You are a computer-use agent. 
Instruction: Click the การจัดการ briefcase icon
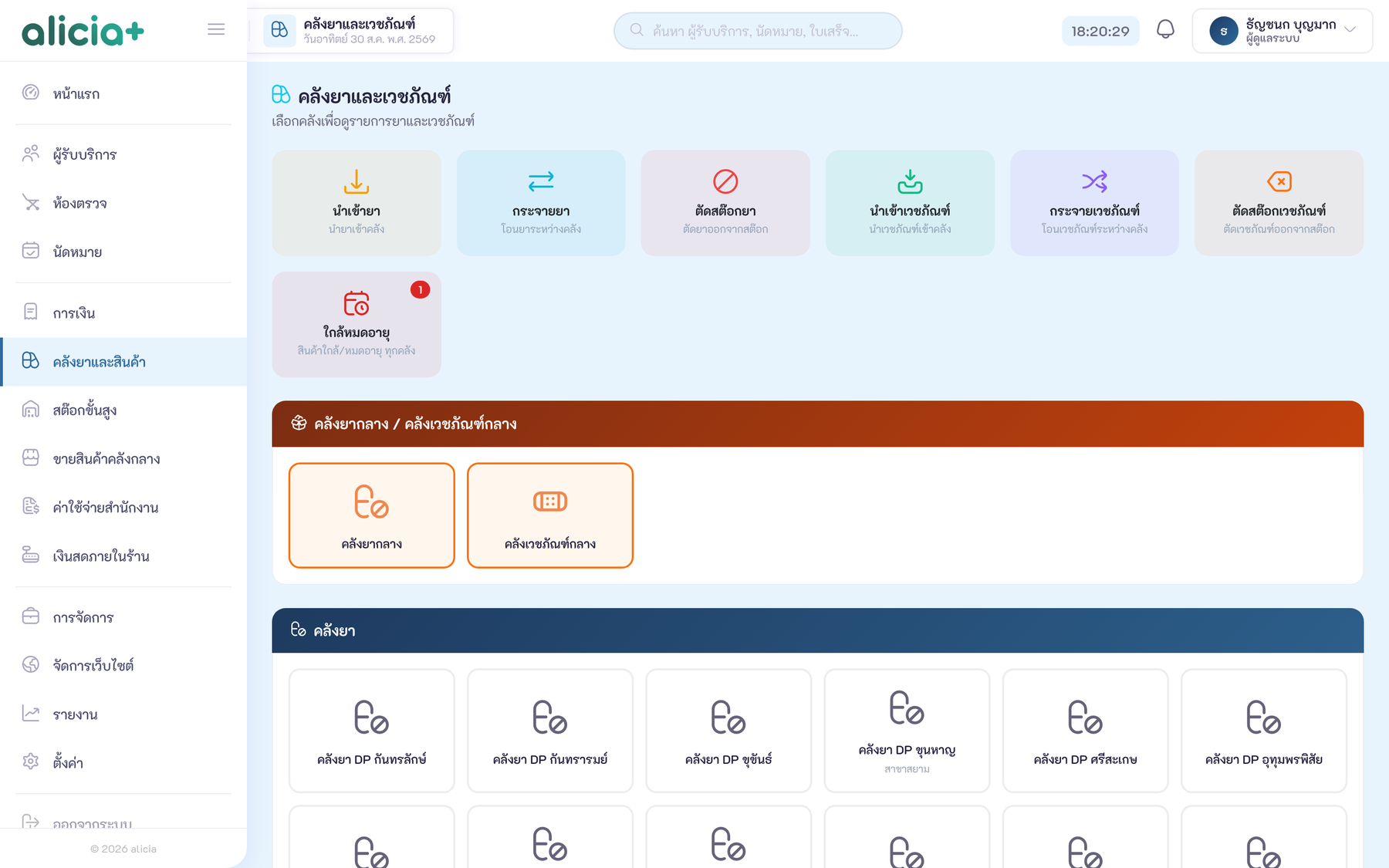coord(31,616)
